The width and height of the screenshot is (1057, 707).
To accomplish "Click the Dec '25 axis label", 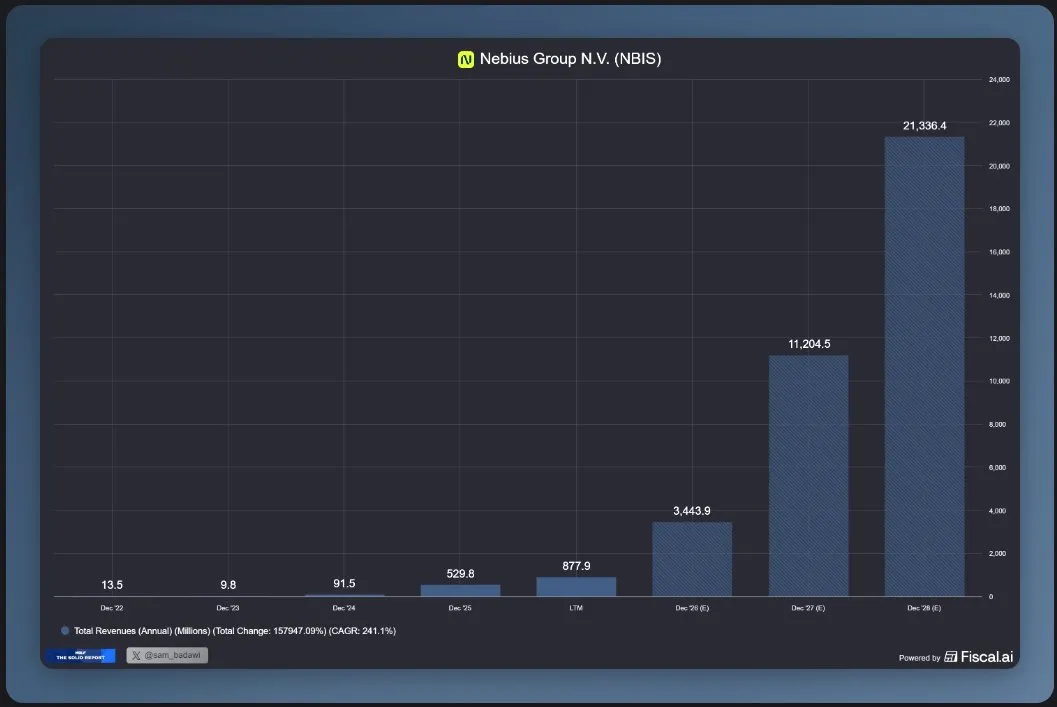I will [x=460, y=608].
